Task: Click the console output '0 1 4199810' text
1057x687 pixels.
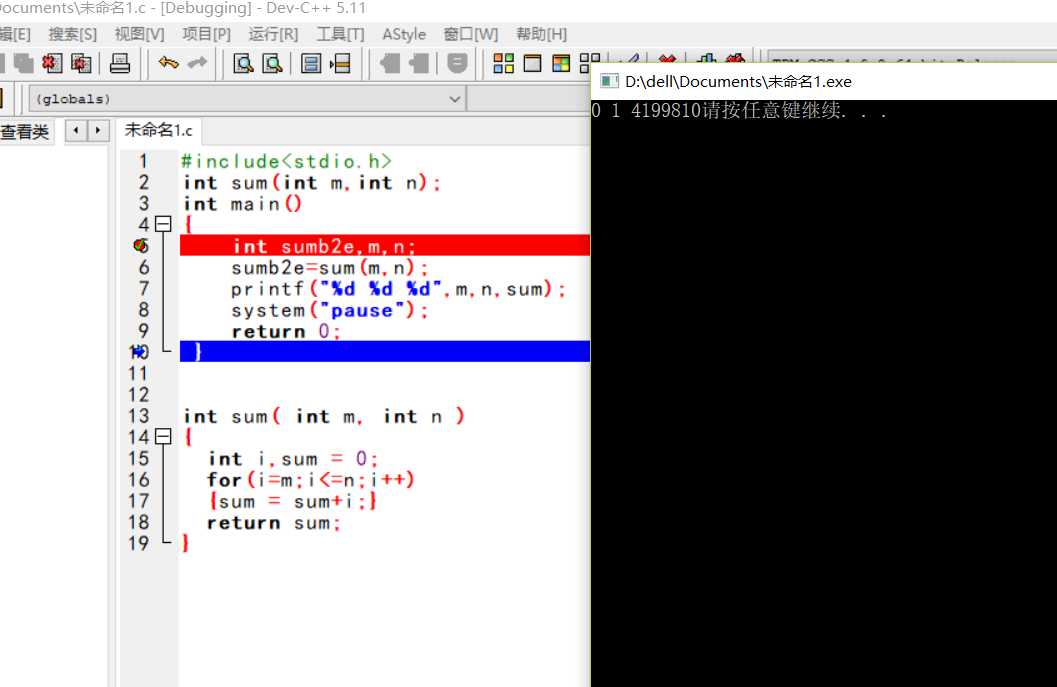Action: [646, 111]
